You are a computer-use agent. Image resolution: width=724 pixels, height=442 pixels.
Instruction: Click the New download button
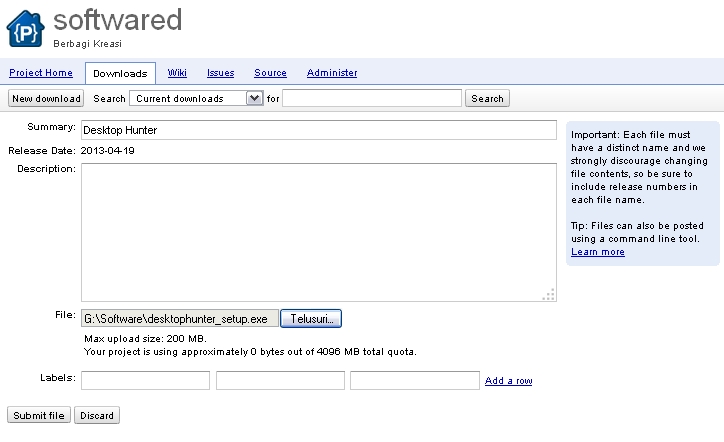click(x=46, y=98)
